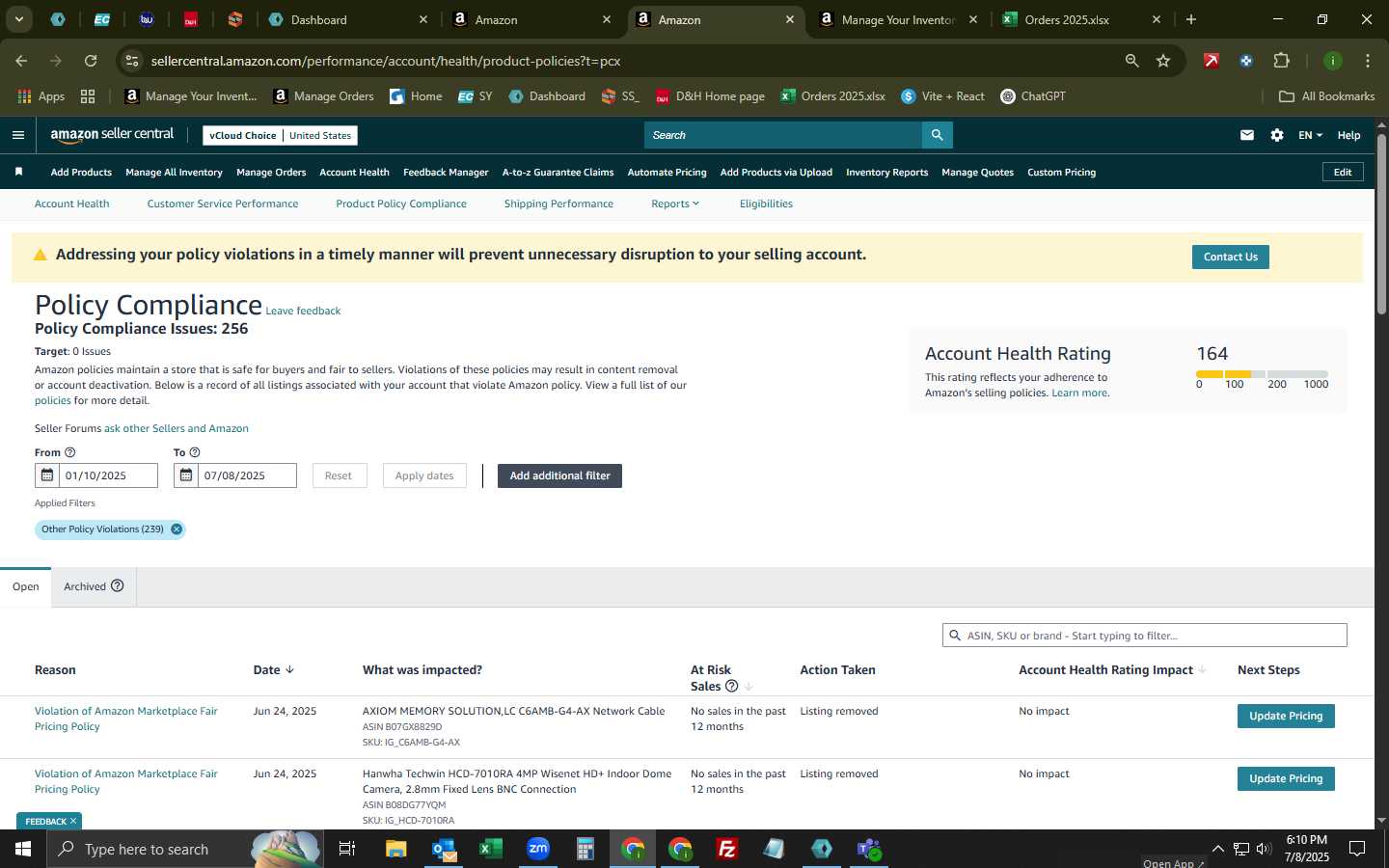Open Customer Service Performance tab

pyautogui.click(x=223, y=203)
